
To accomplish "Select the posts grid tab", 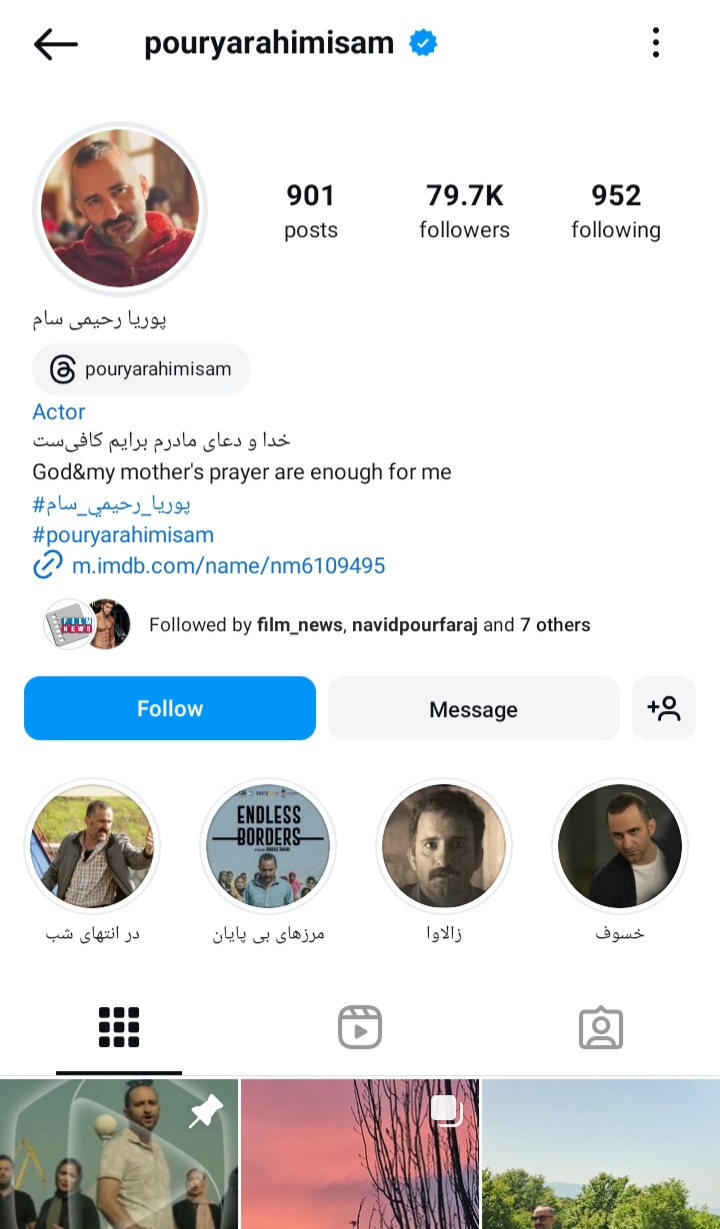I will coord(119,1027).
